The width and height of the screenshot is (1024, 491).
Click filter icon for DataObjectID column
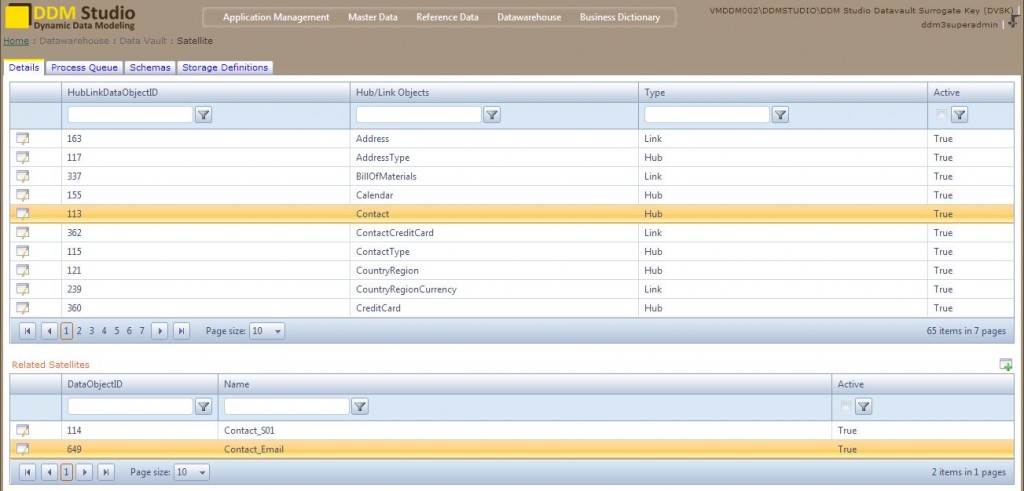204,407
